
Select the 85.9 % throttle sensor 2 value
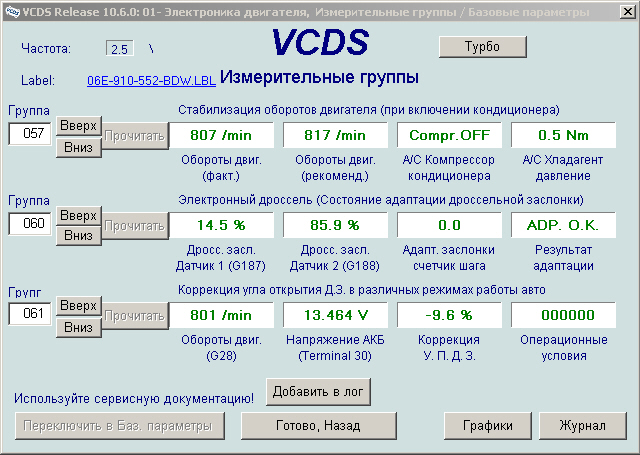[x=335, y=225]
